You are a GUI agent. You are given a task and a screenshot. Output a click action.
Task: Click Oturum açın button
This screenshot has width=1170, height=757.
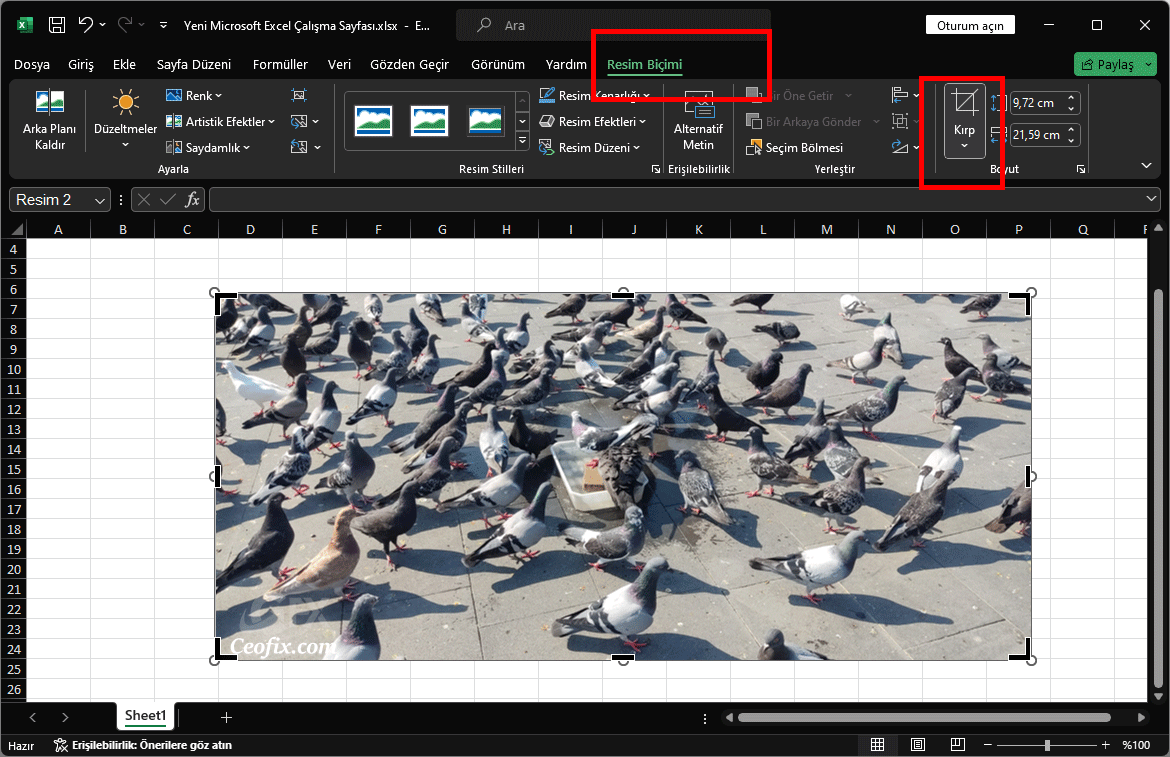[x=970, y=25]
